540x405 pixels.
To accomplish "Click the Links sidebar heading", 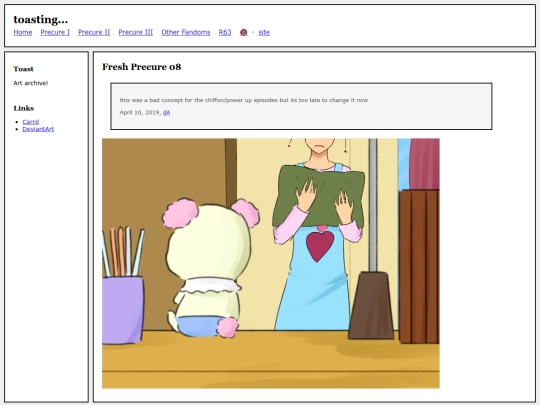I will pos(24,108).
